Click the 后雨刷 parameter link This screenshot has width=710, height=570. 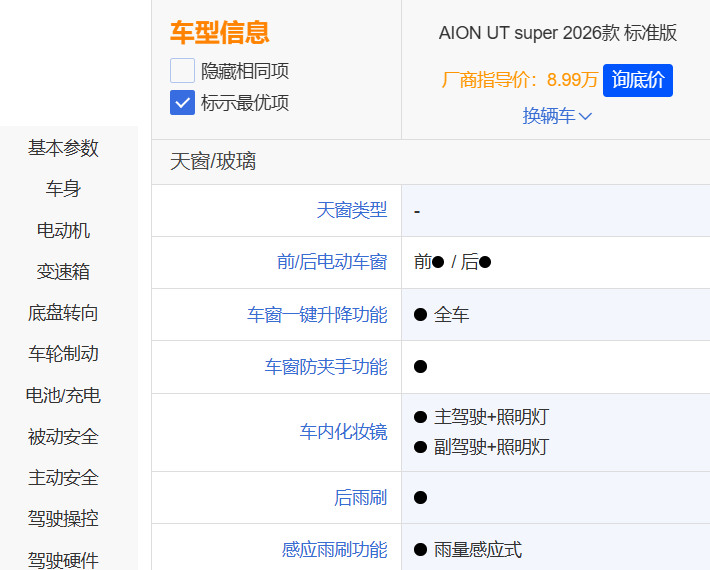360,498
